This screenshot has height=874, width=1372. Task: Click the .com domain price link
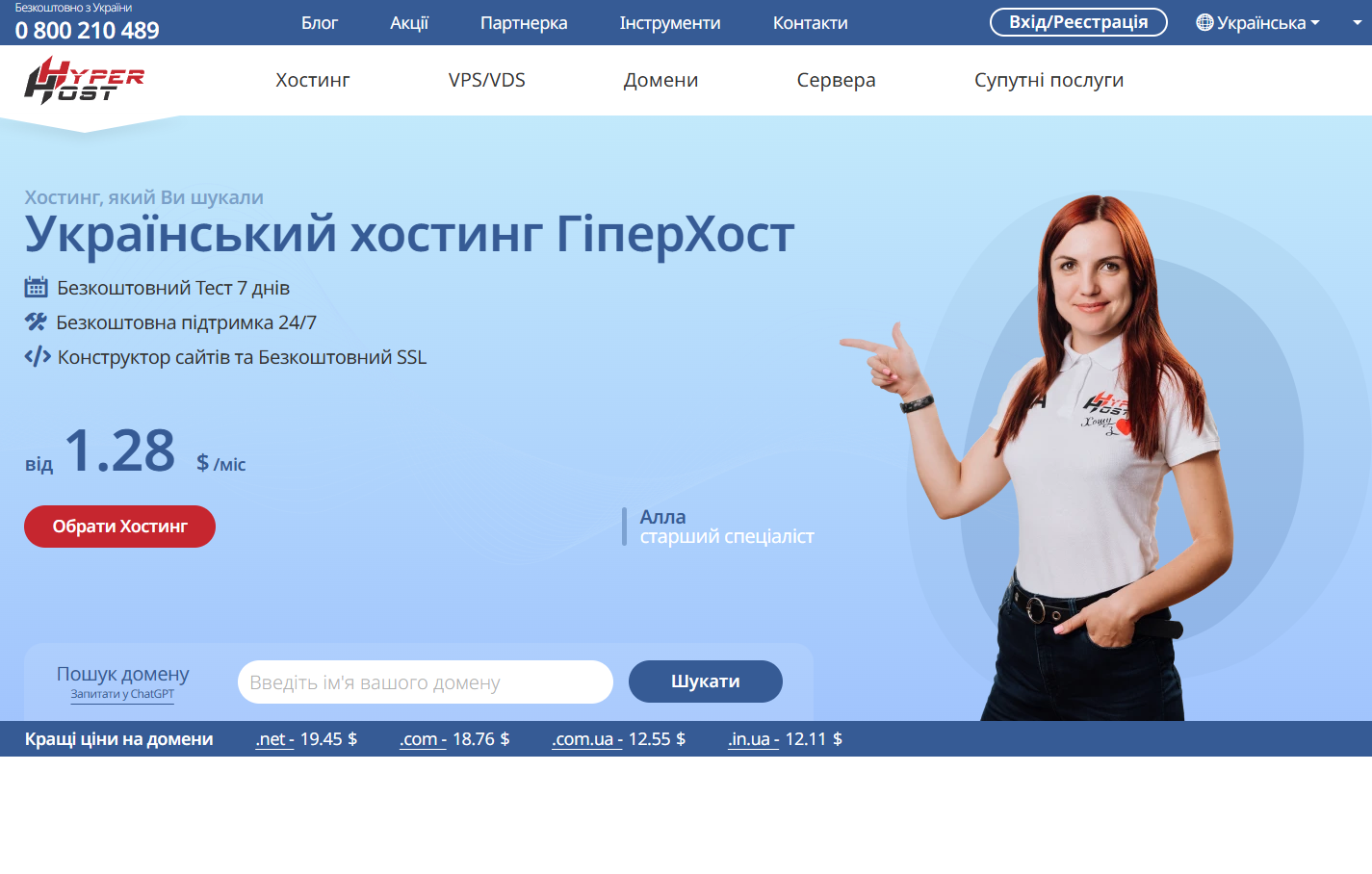[423, 739]
